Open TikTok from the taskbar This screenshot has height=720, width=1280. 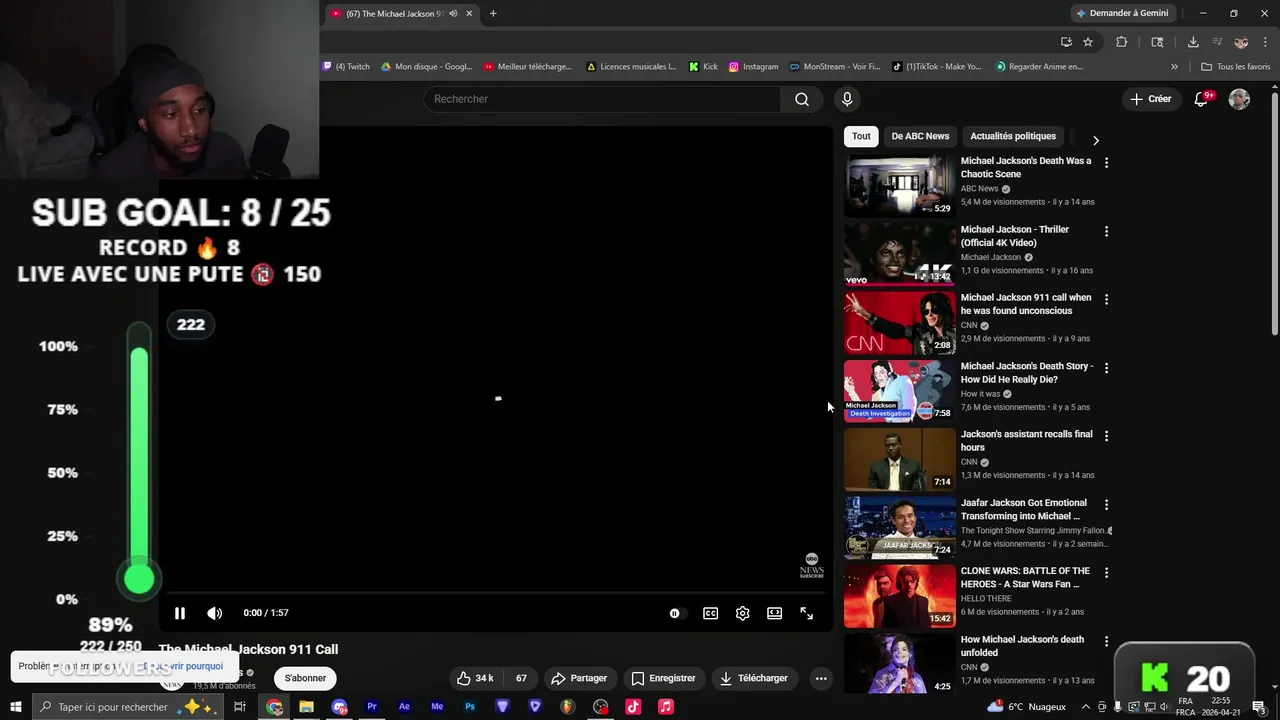pos(632,707)
